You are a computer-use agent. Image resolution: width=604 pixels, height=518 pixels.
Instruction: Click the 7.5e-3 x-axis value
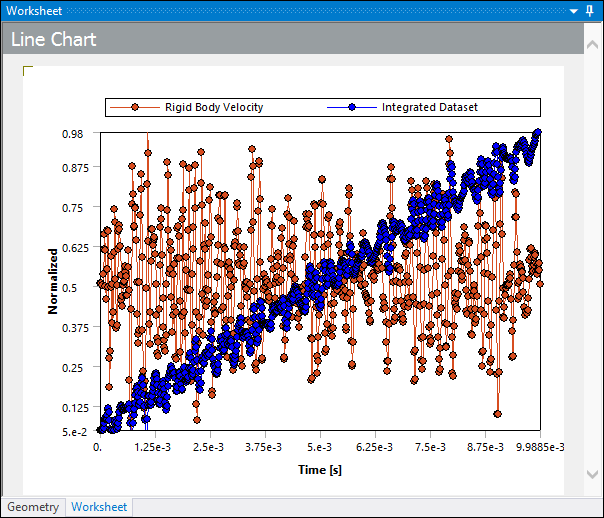tap(430, 447)
